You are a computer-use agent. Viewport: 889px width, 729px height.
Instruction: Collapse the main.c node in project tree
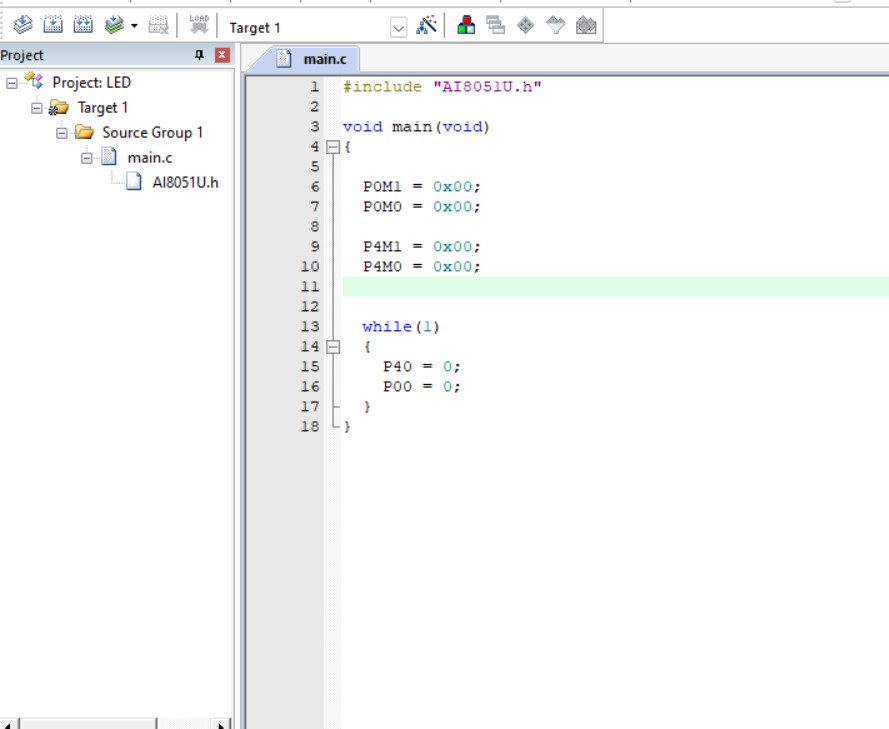click(x=87, y=158)
